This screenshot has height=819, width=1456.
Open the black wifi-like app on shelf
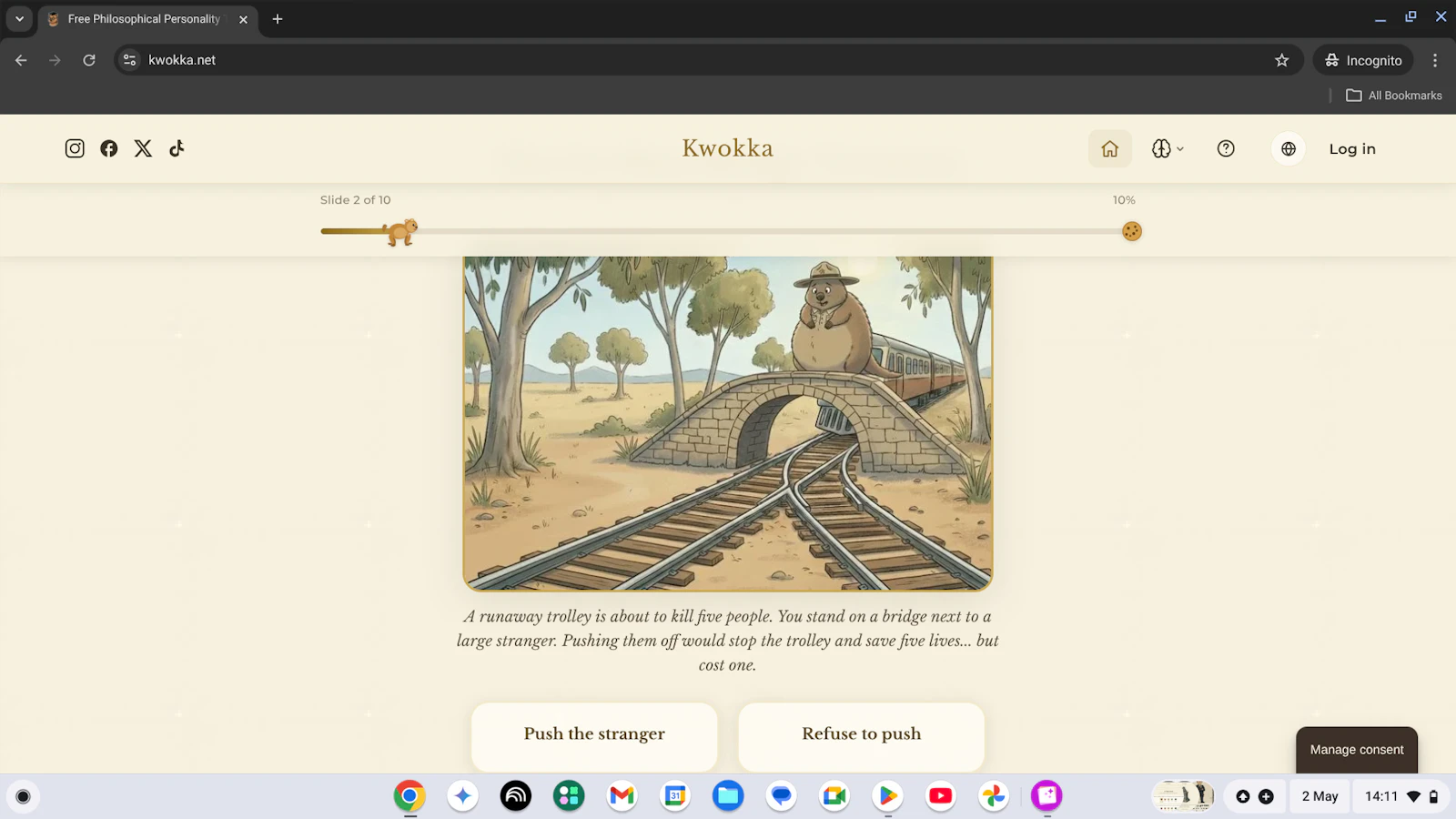516,796
